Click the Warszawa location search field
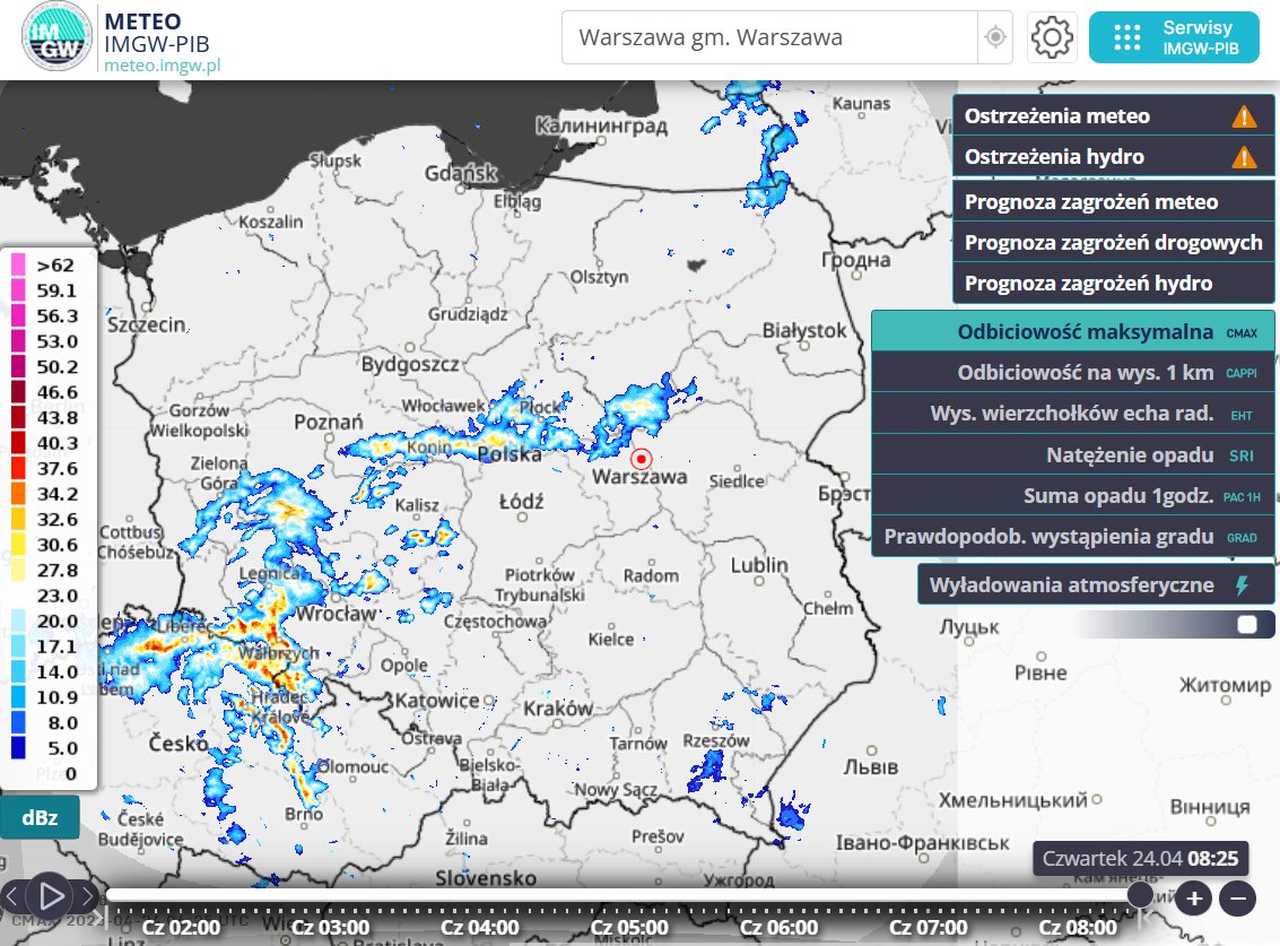The image size is (1280, 946). (769, 38)
